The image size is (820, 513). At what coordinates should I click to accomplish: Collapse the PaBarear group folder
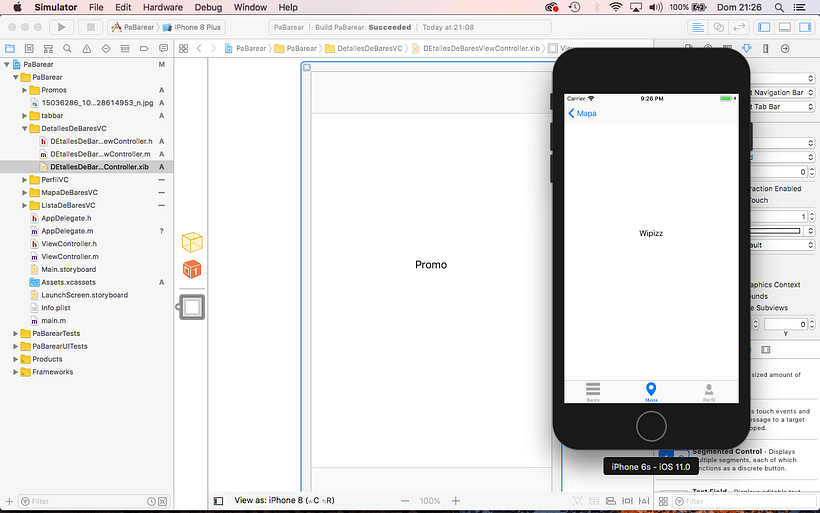coord(16,77)
